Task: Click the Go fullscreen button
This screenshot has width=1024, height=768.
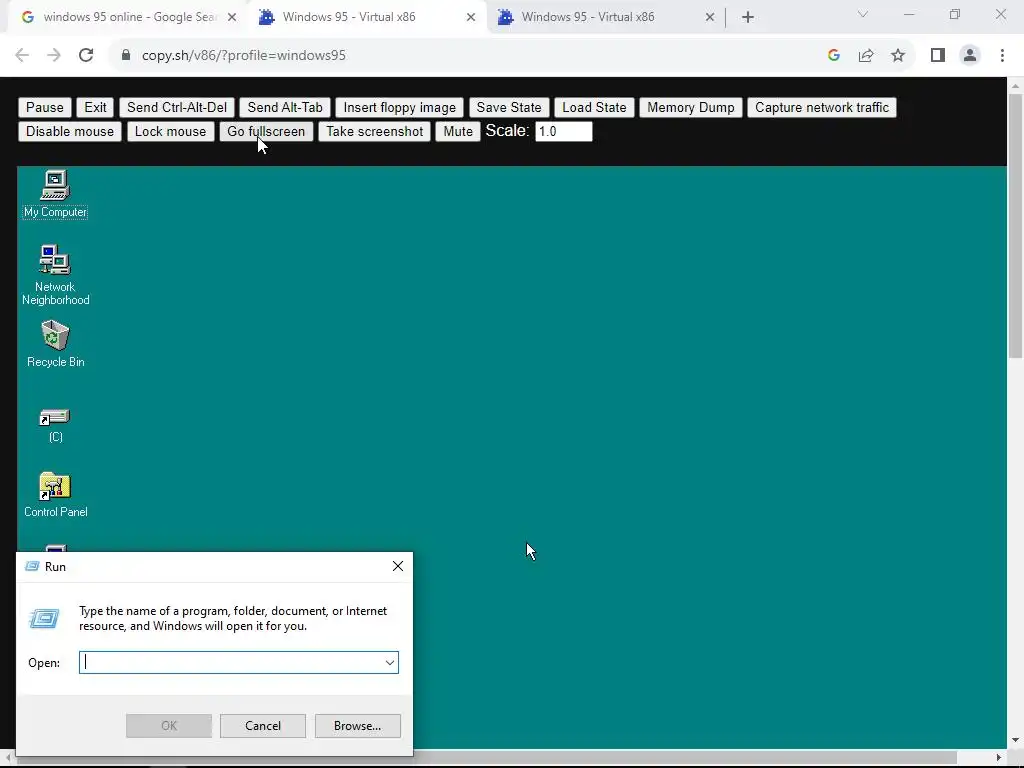Action: click(x=266, y=132)
